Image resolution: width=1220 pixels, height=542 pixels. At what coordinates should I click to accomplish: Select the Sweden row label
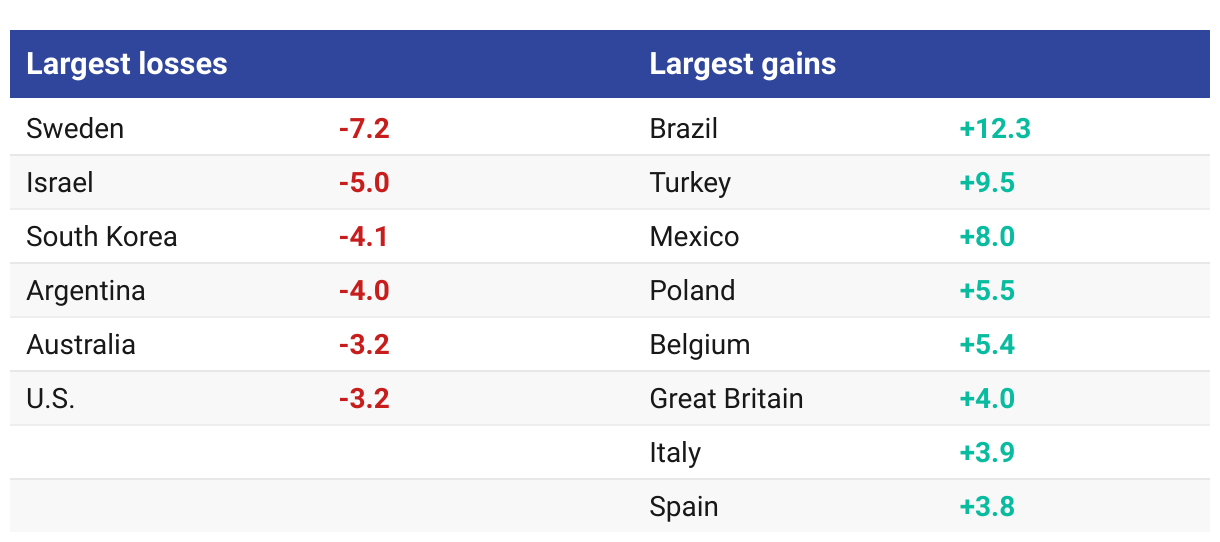pyautogui.click(x=75, y=129)
